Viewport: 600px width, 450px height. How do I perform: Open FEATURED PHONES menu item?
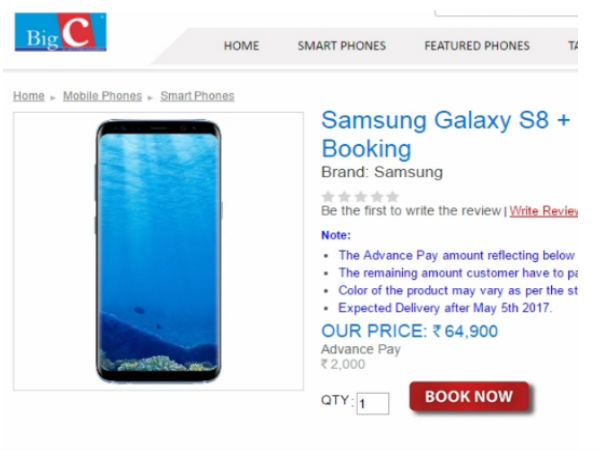(477, 46)
